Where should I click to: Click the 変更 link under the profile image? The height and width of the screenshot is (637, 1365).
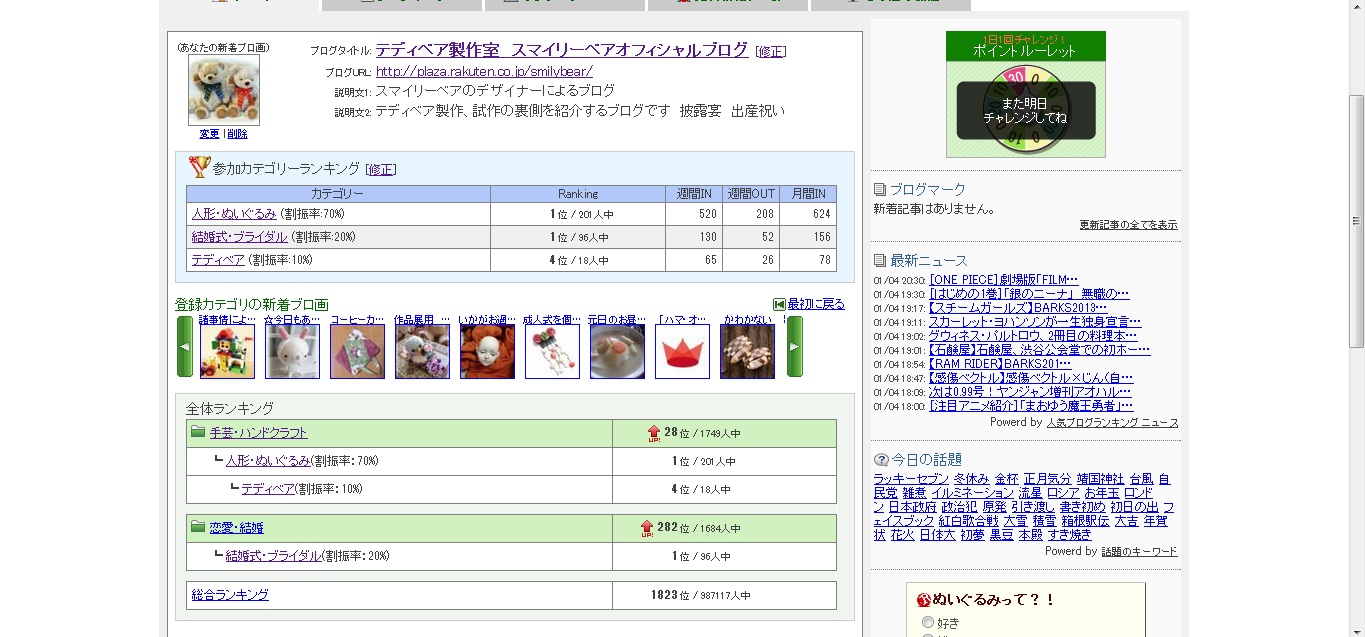pos(209,134)
